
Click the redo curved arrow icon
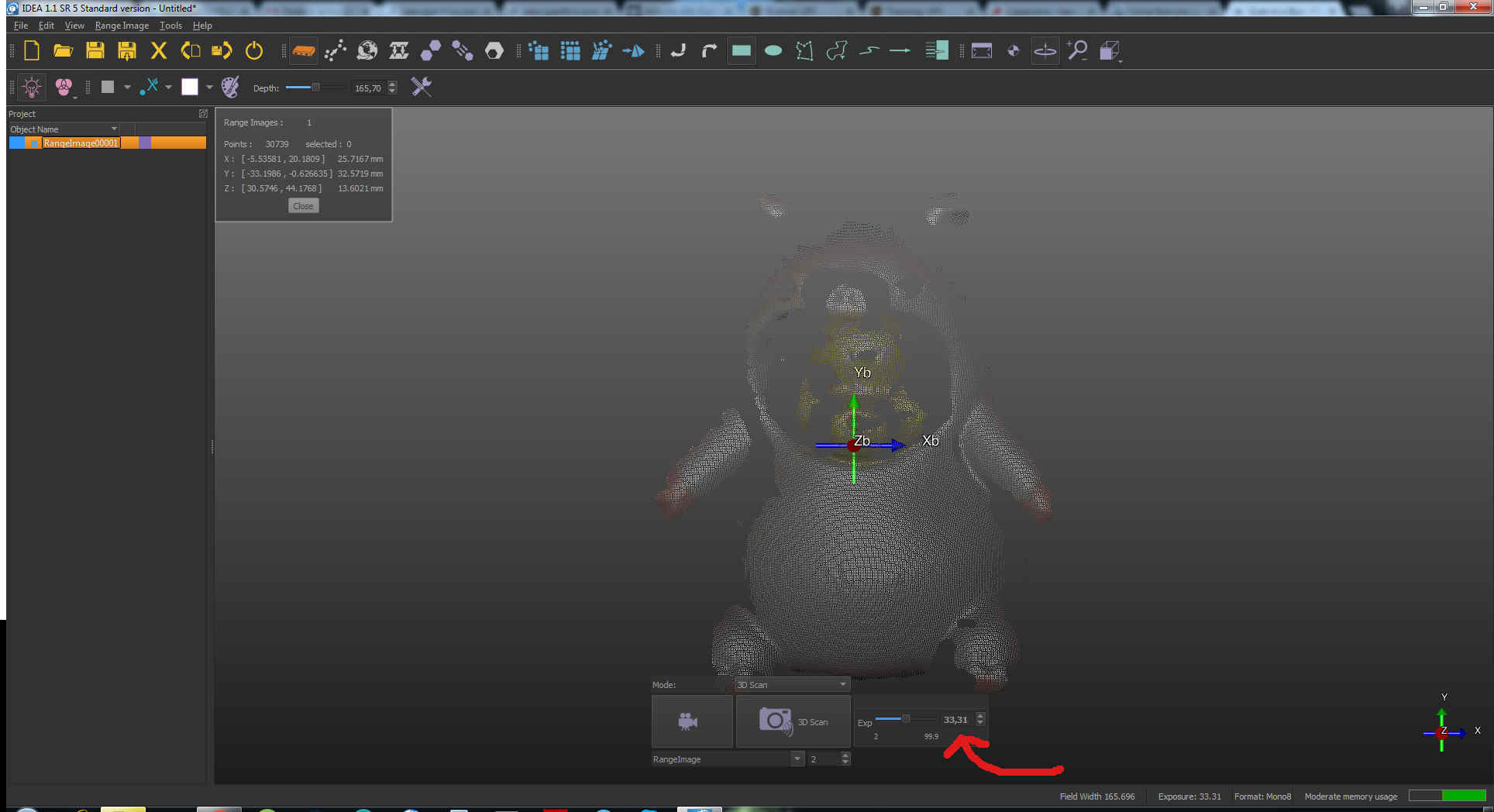[710, 51]
